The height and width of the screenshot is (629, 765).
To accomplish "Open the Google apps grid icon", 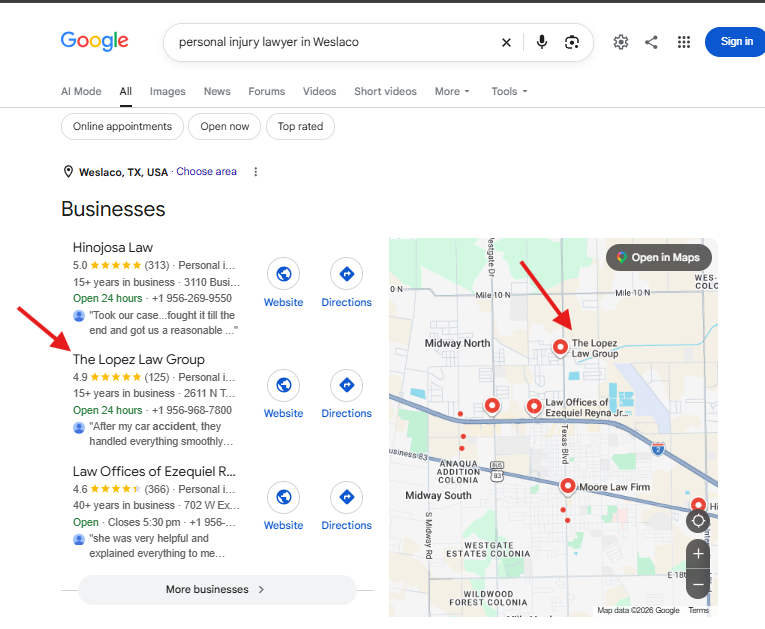I will tap(684, 42).
